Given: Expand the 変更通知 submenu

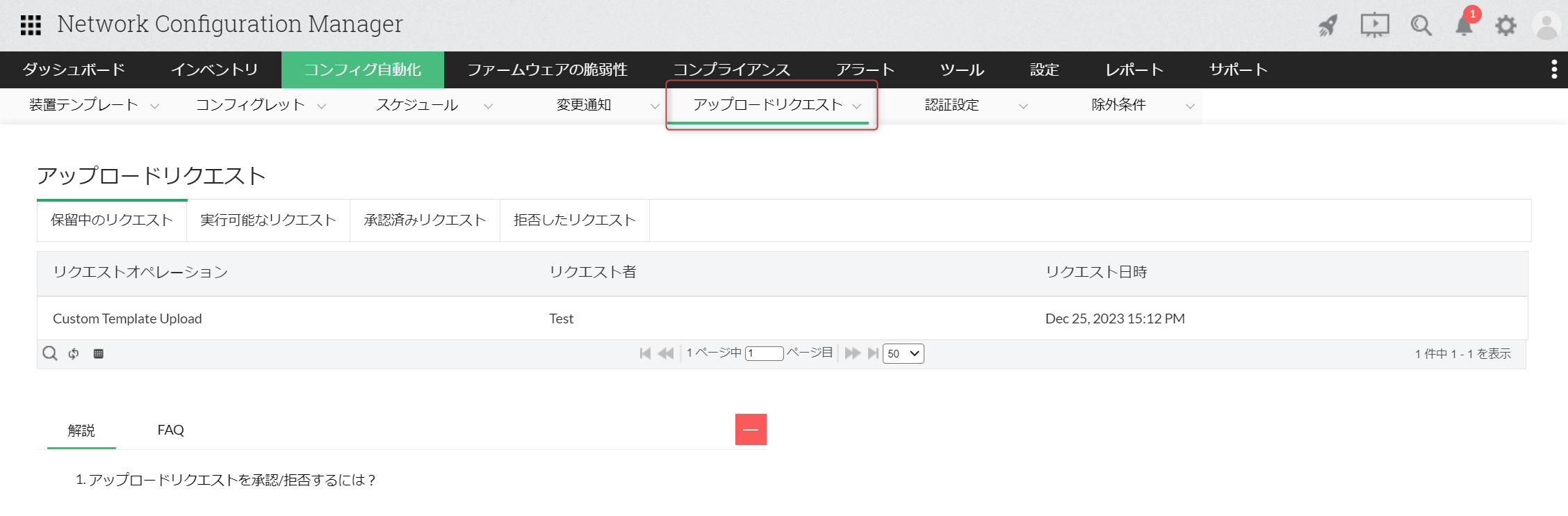Looking at the screenshot, I should click(x=655, y=106).
